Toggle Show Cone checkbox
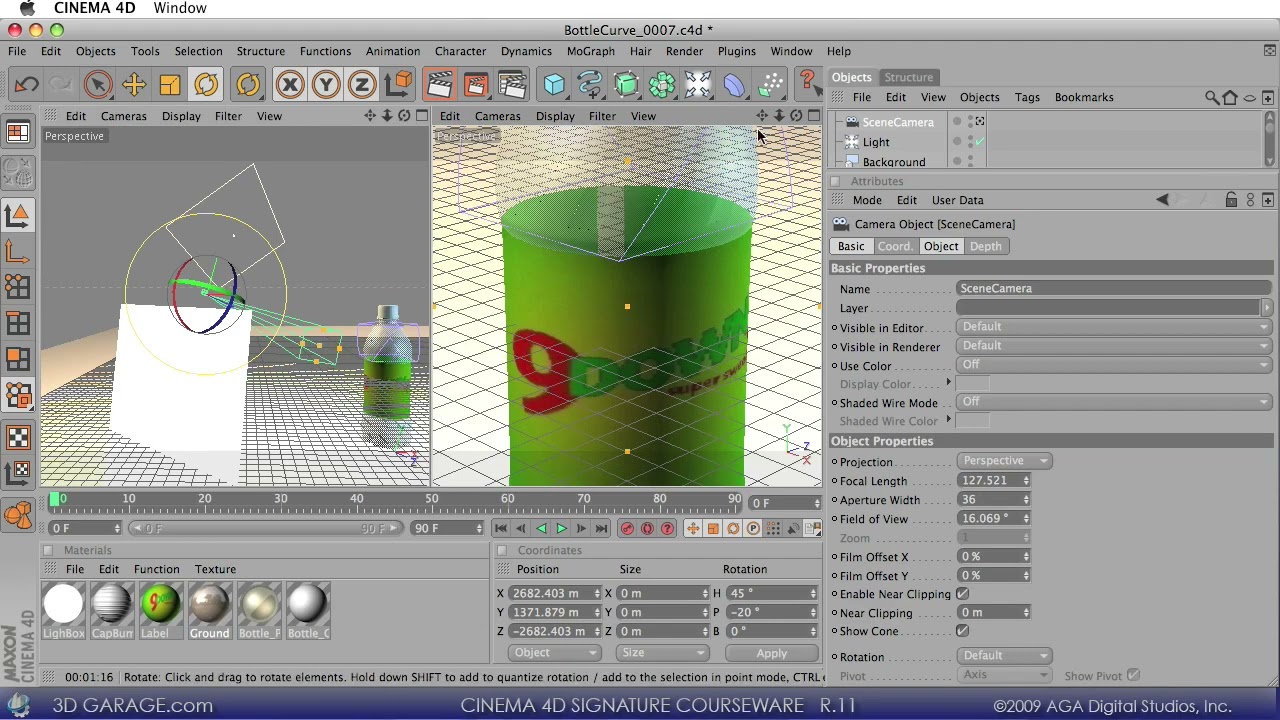Viewport: 1280px width, 720px height. (x=962, y=631)
